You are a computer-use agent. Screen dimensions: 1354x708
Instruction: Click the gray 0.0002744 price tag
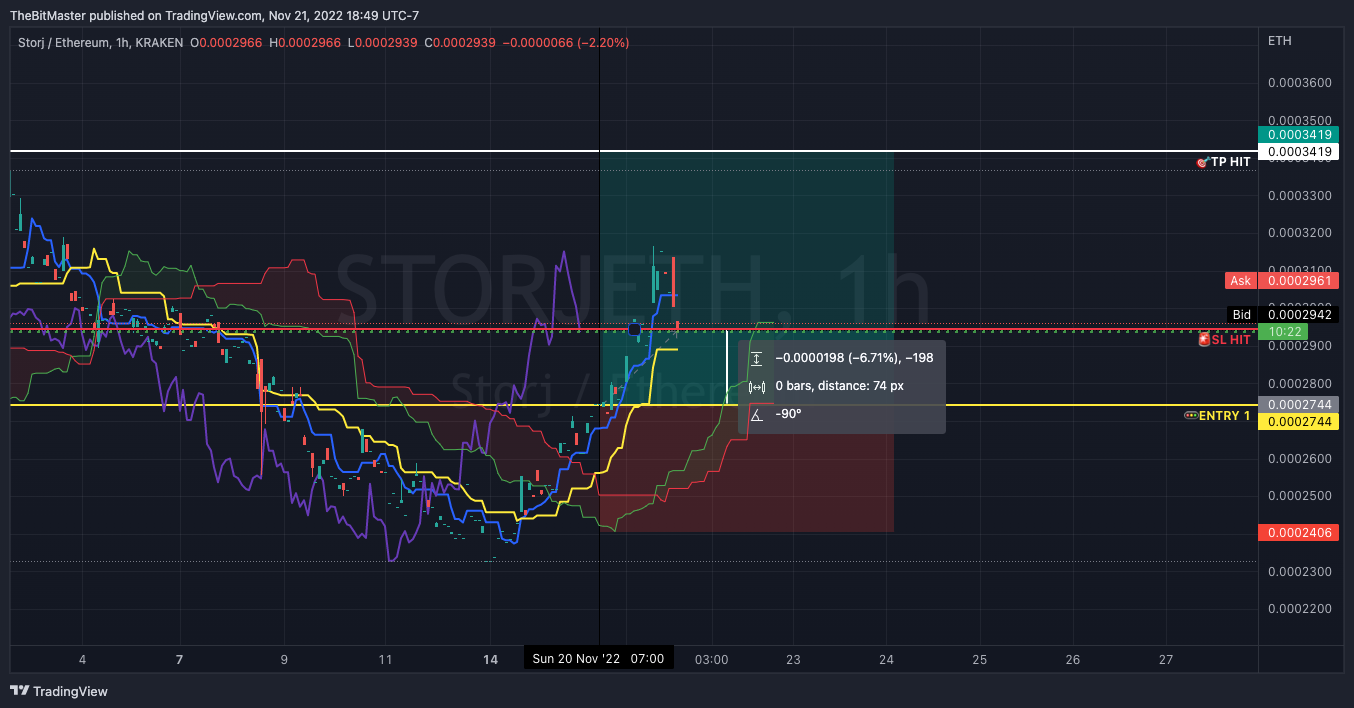pyautogui.click(x=1298, y=405)
